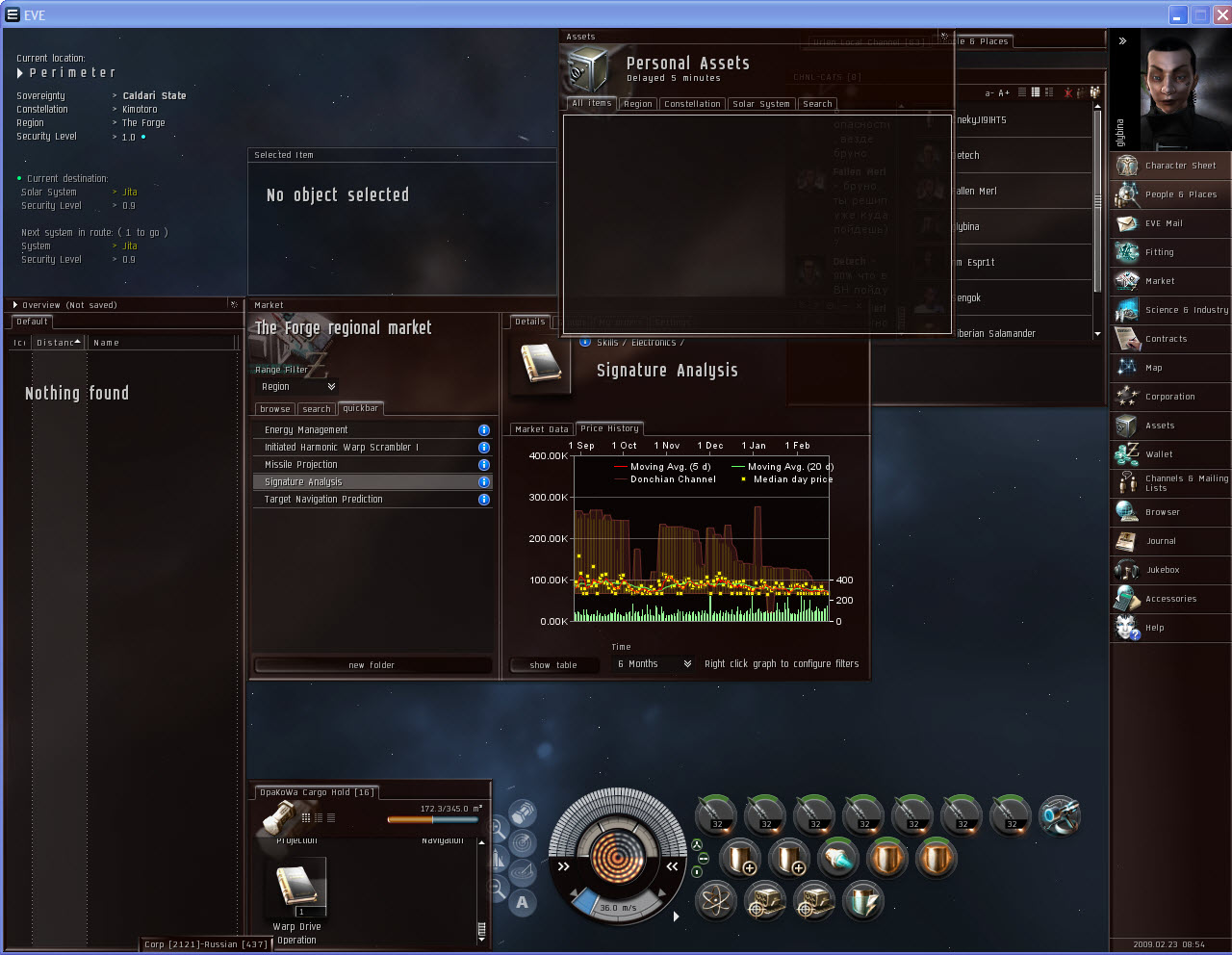Image resolution: width=1232 pixels, height=955 pixels.
Task: Sort overview by the Distance column
Action: coord(59,343)
